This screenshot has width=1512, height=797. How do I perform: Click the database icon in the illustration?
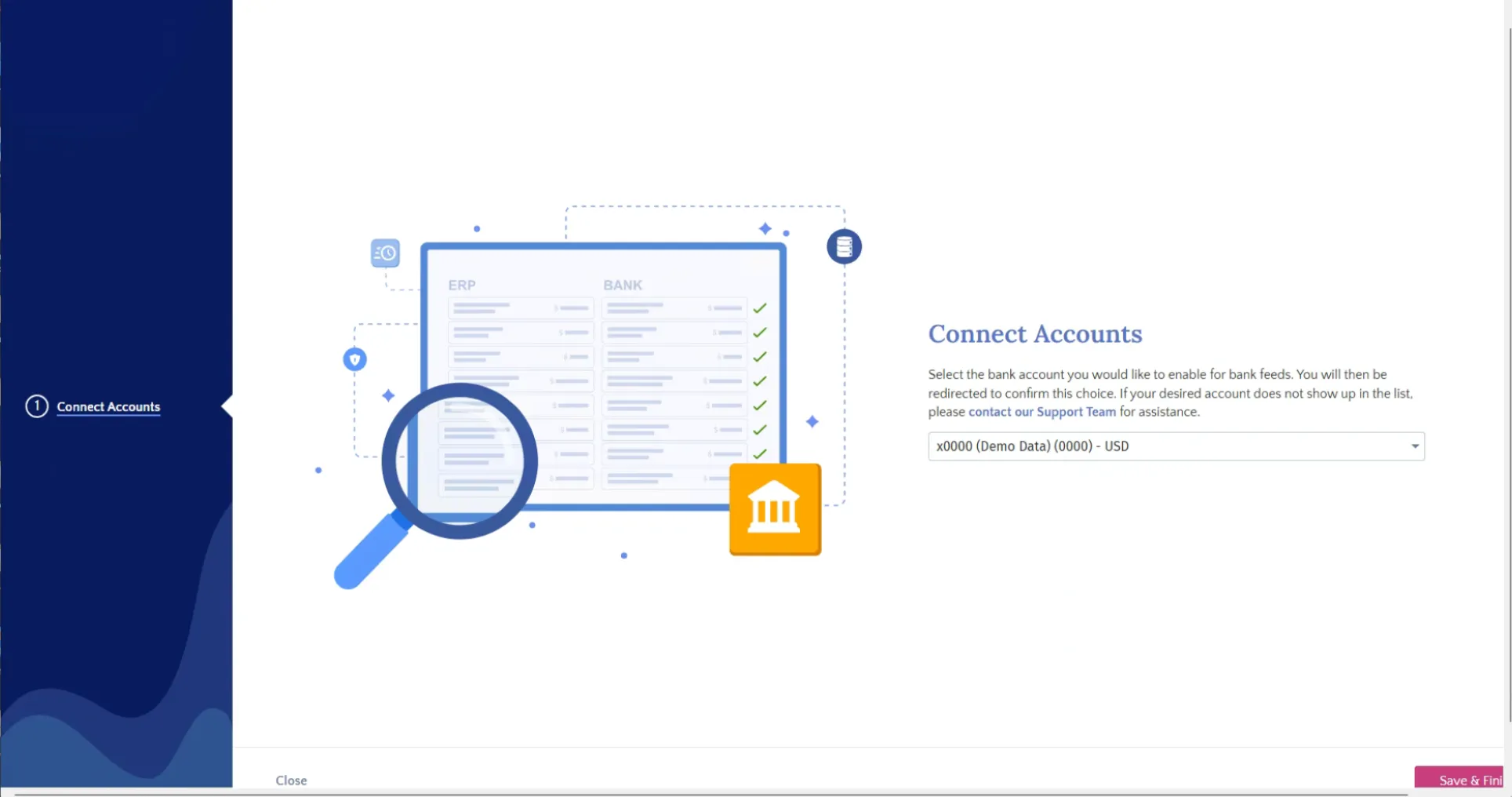[x=845, y=247]
